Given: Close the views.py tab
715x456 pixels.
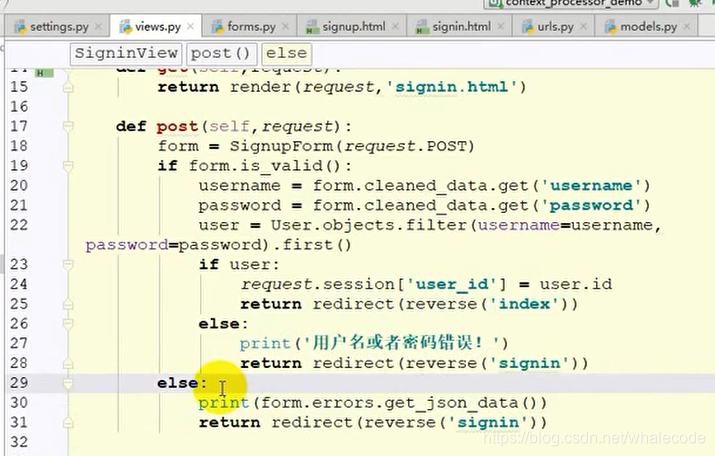Looking at the screenshot, I should (191, 27).
